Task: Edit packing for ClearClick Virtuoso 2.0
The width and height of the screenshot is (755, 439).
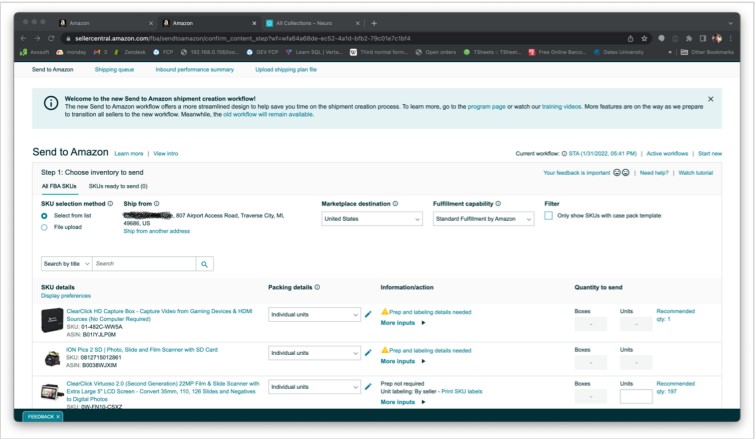Action: coord(368,387)
